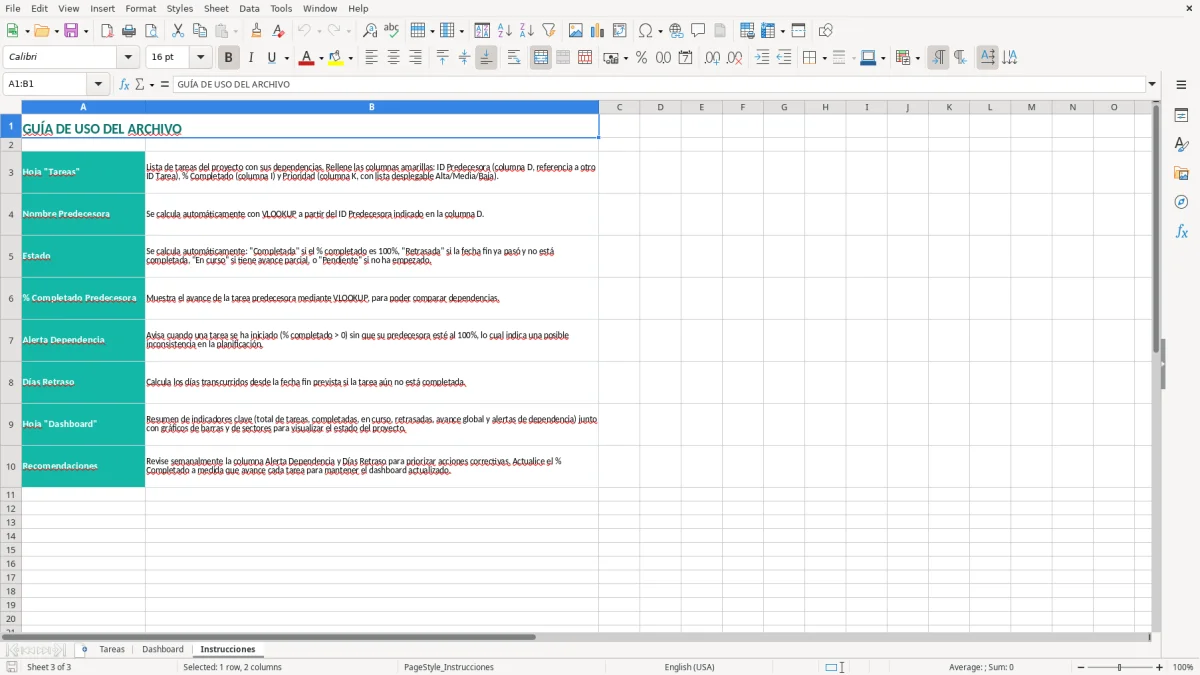Expand the Name Box dropdown
Screen dimensions: 1200x675
point(99,85)
